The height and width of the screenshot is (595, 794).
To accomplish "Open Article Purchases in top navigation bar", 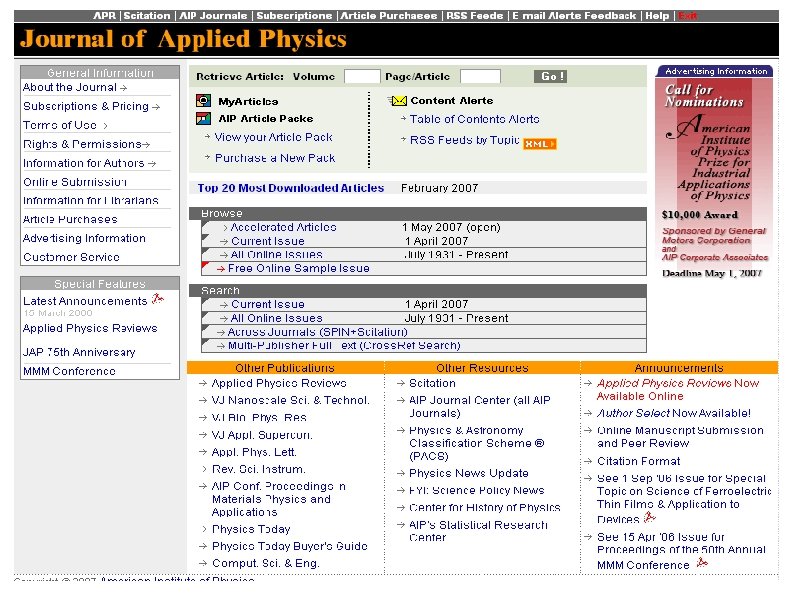I will click(x=389, y=16).
